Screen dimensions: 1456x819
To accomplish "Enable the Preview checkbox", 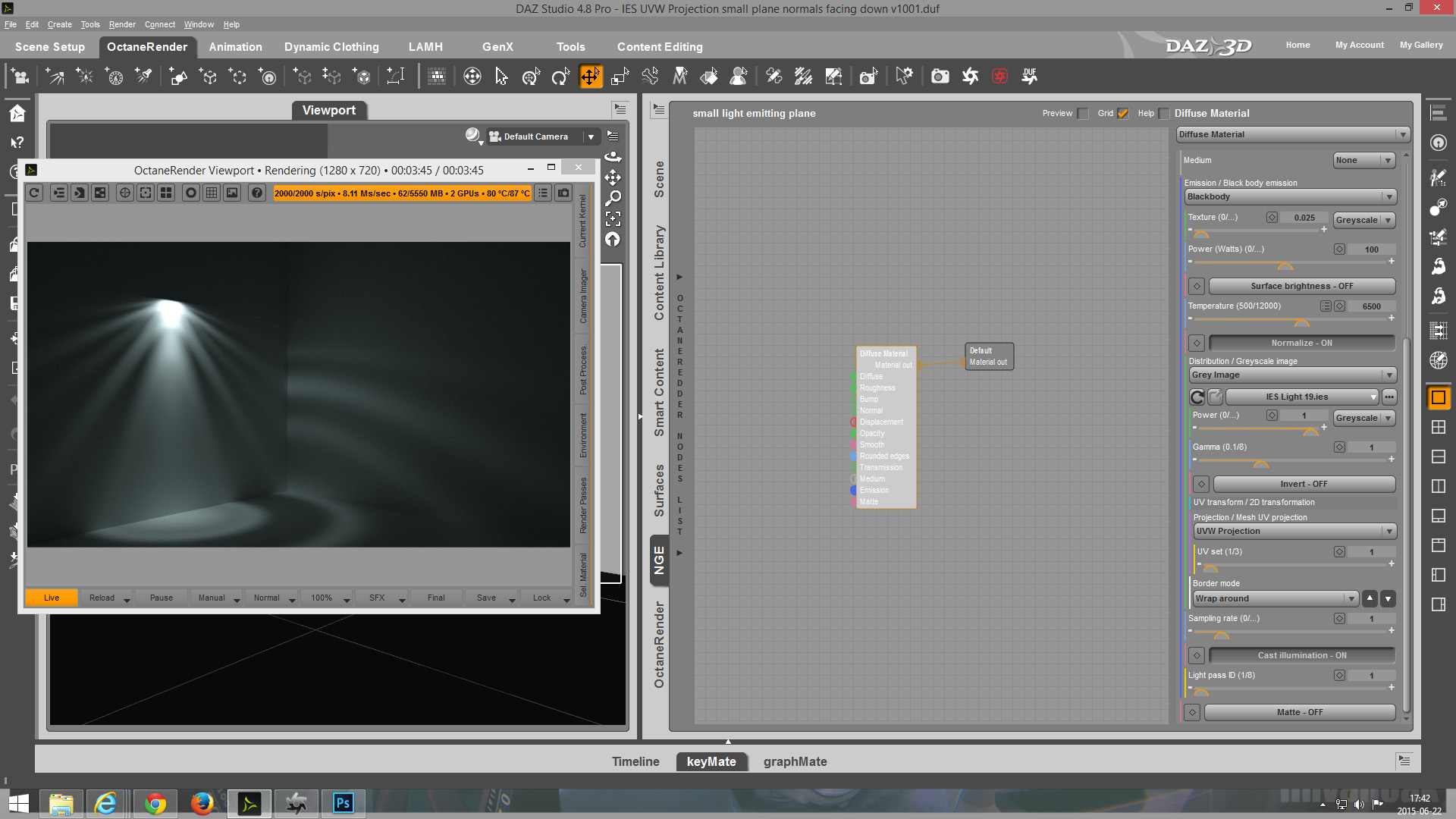I will click(x=1083, y=114).
